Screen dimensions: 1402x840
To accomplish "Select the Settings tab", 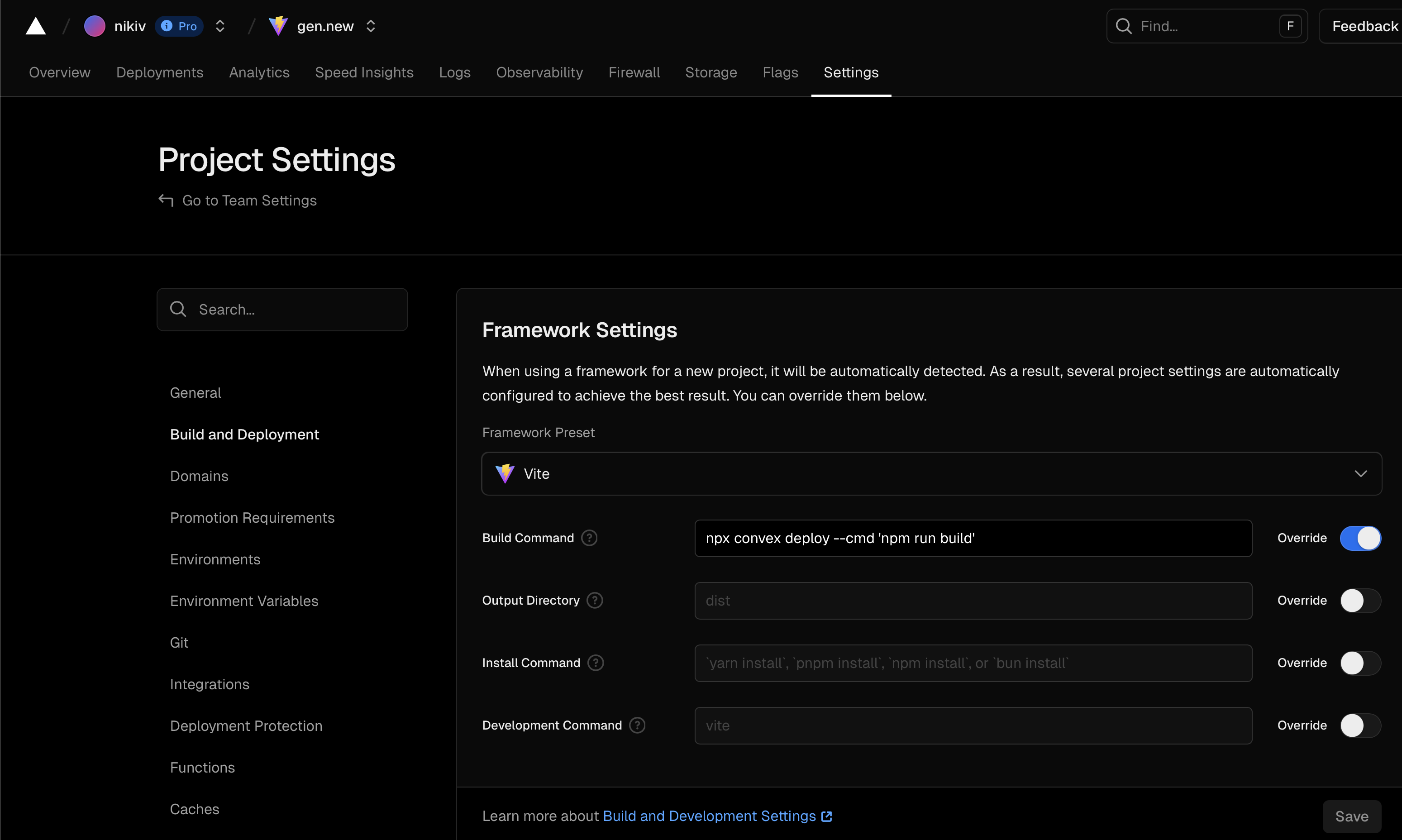I will point(851,72).
